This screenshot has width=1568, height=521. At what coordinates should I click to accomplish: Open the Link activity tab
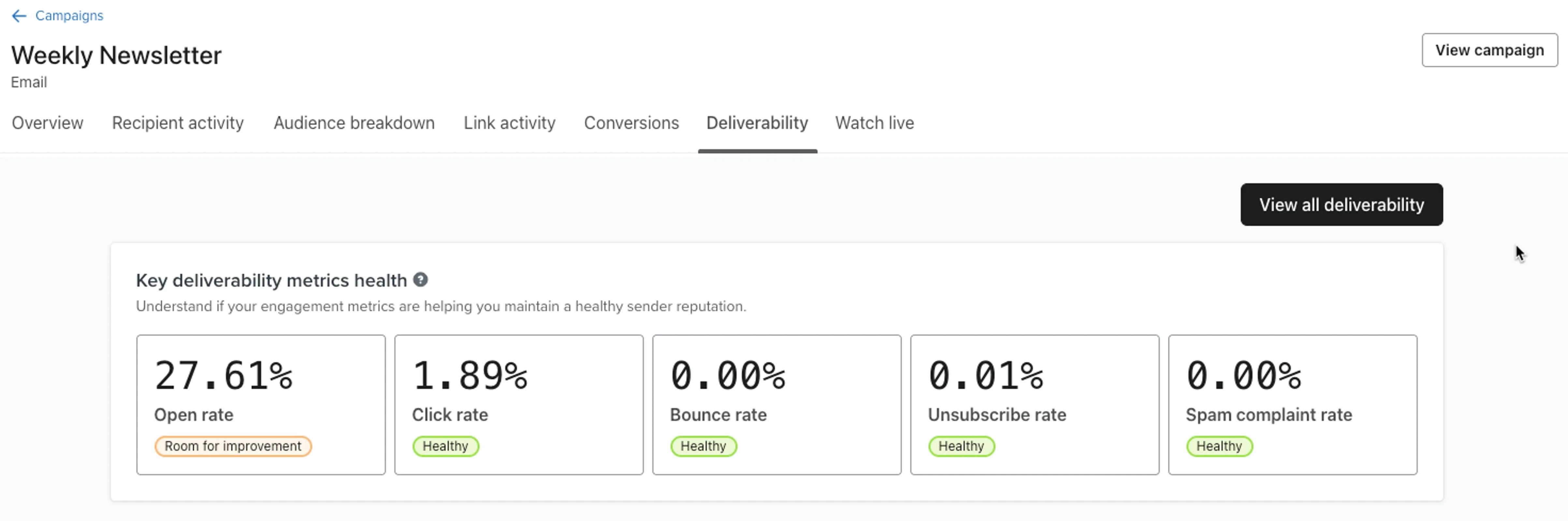coord(509,123)
